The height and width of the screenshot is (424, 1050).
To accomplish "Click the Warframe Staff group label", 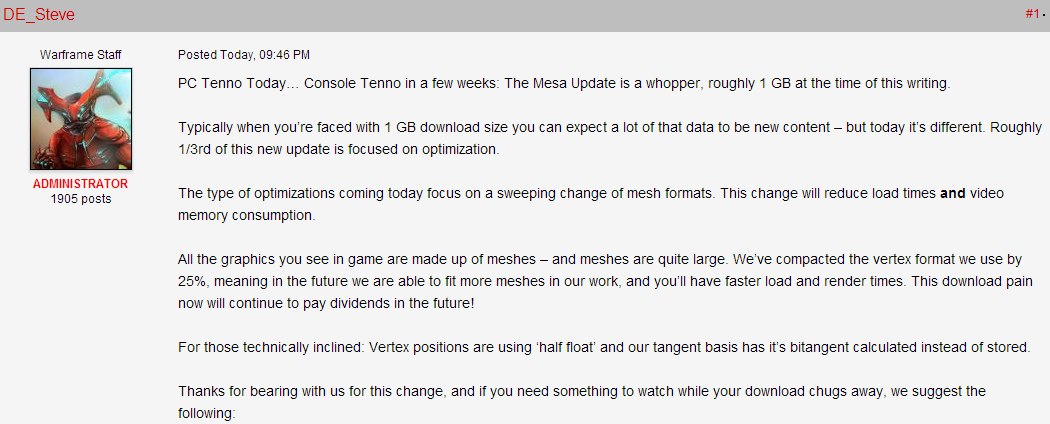I will point(80,55).
